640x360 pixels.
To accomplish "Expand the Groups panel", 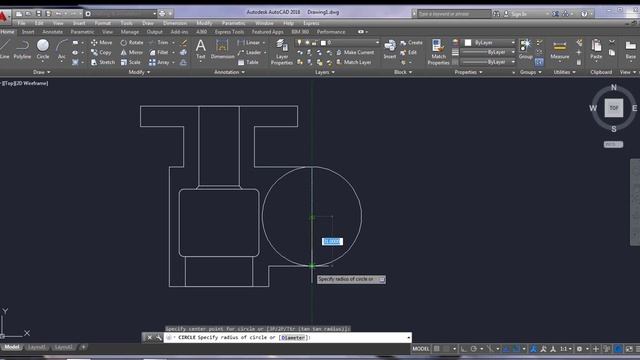I will [x=531, y=72].
